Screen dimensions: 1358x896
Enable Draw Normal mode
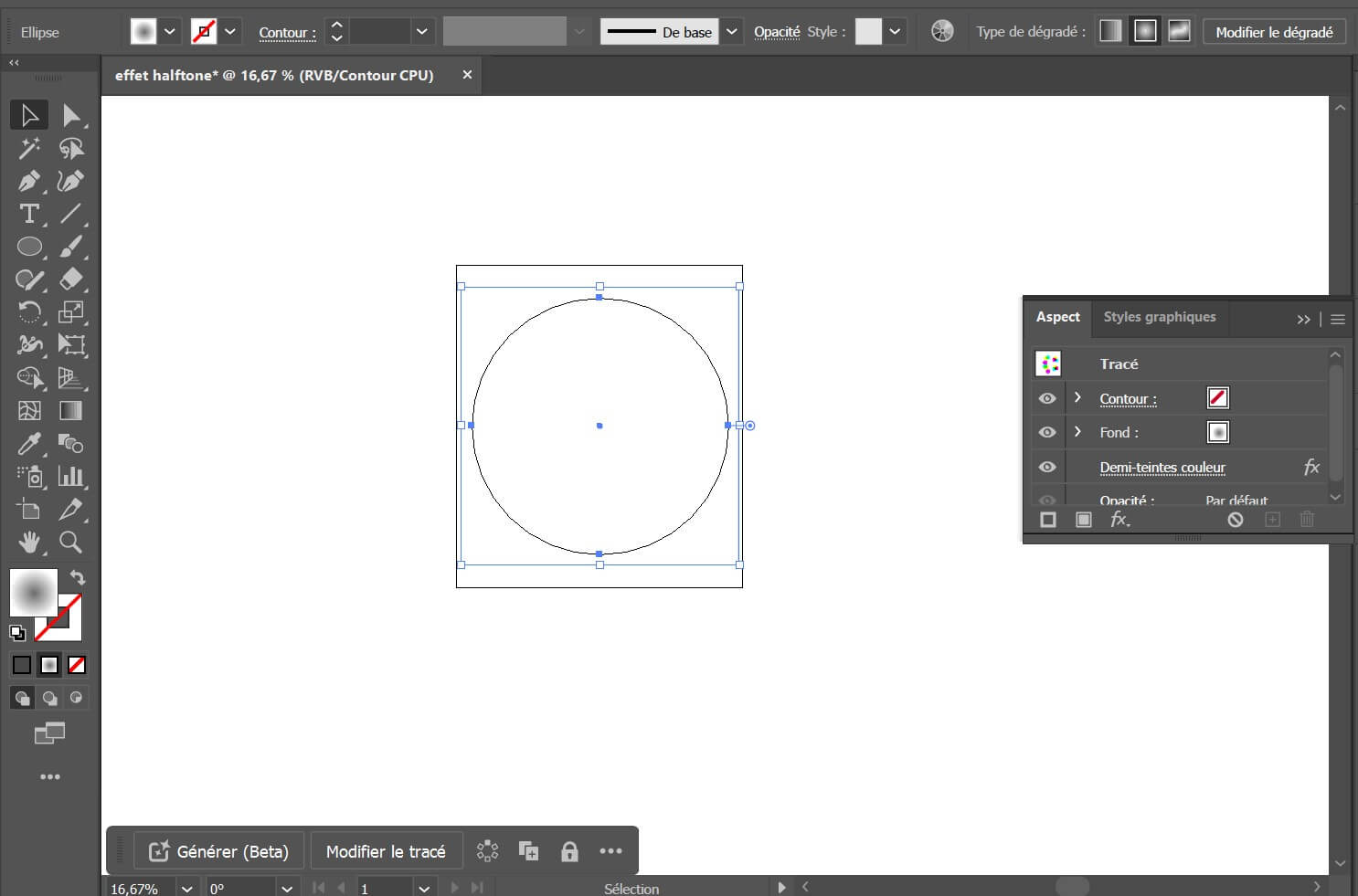pyautogui.click(x=22, y=698)
